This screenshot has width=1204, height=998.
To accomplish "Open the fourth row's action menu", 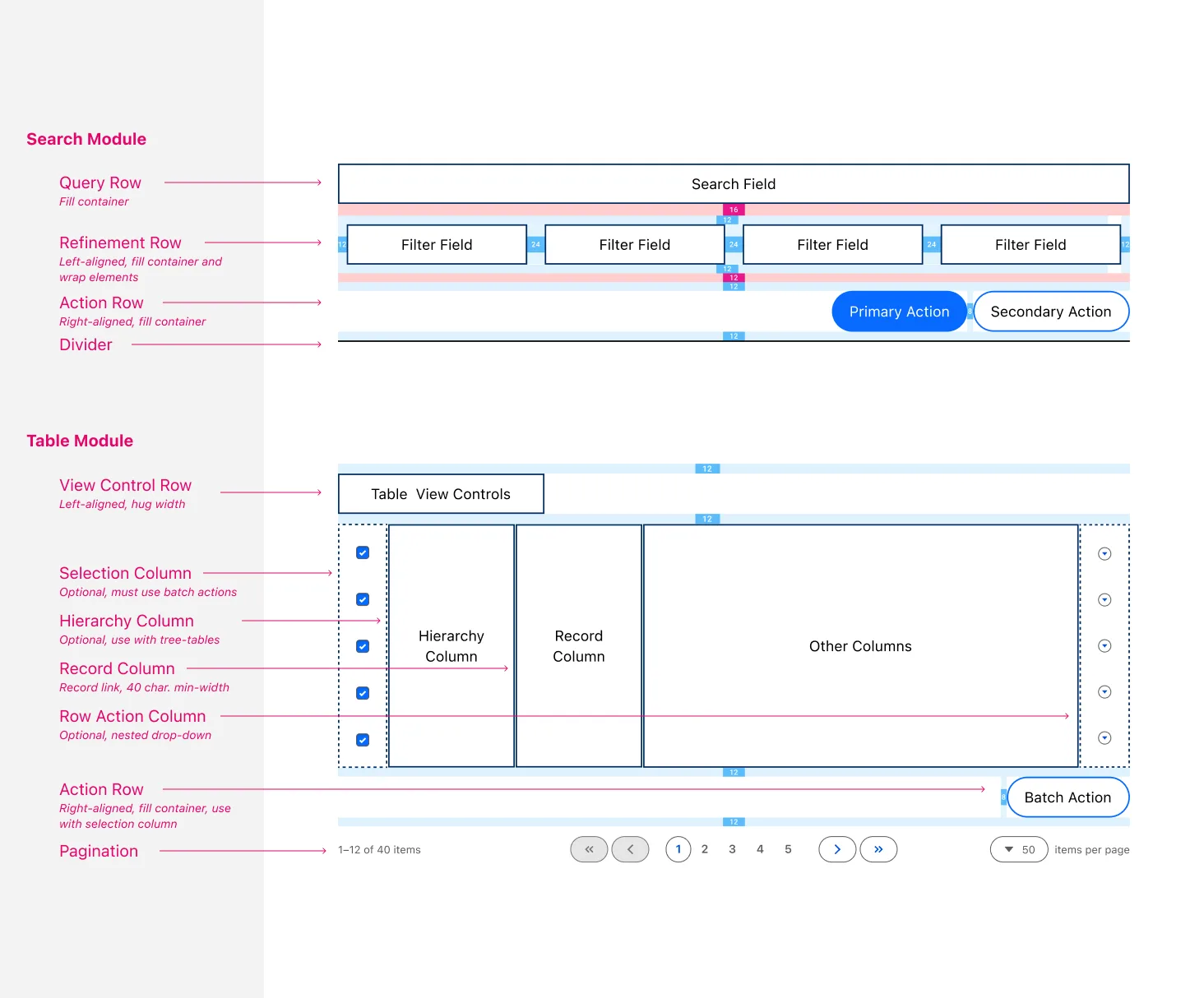I will coord(1104,692).
